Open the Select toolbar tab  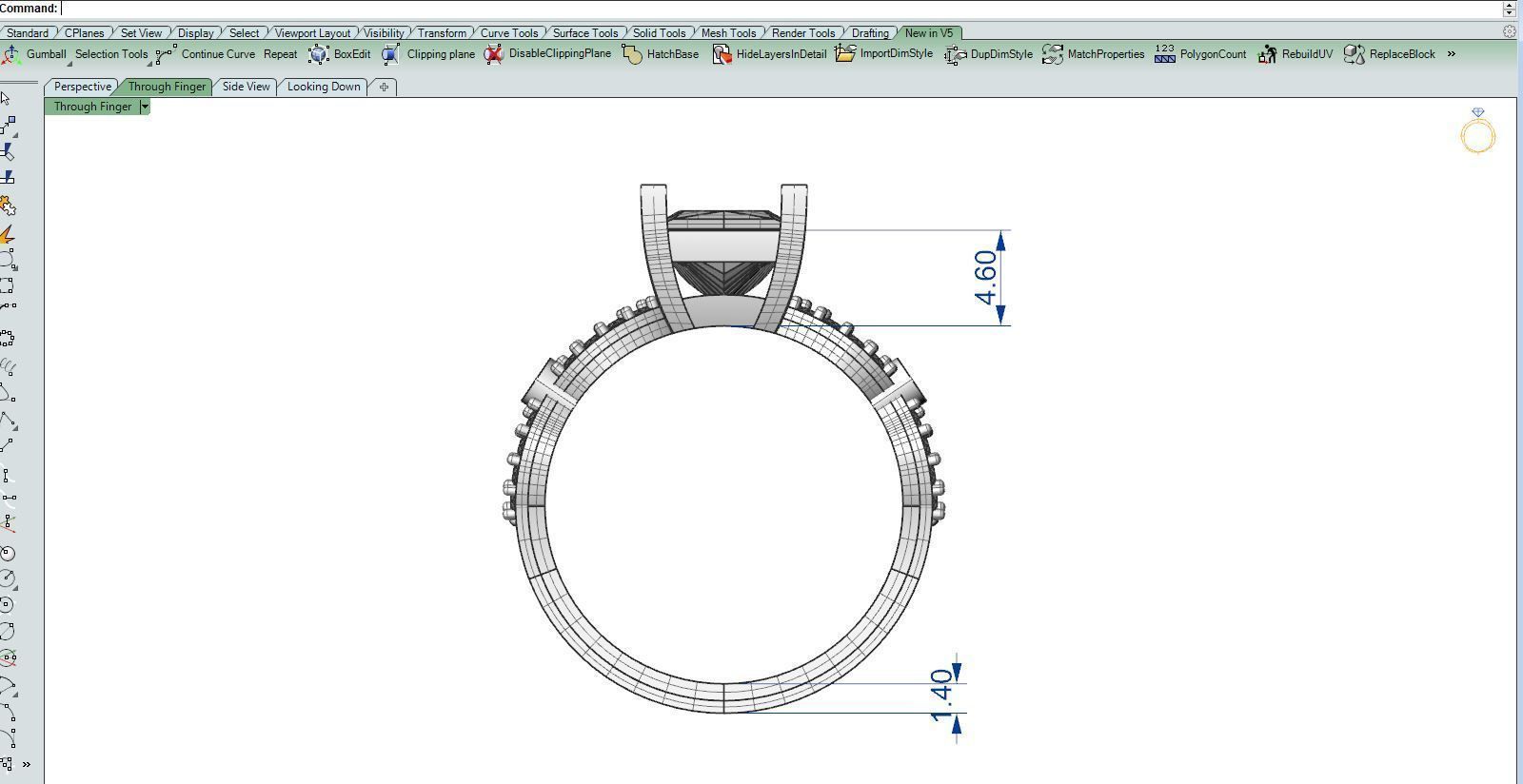[244, 32]
